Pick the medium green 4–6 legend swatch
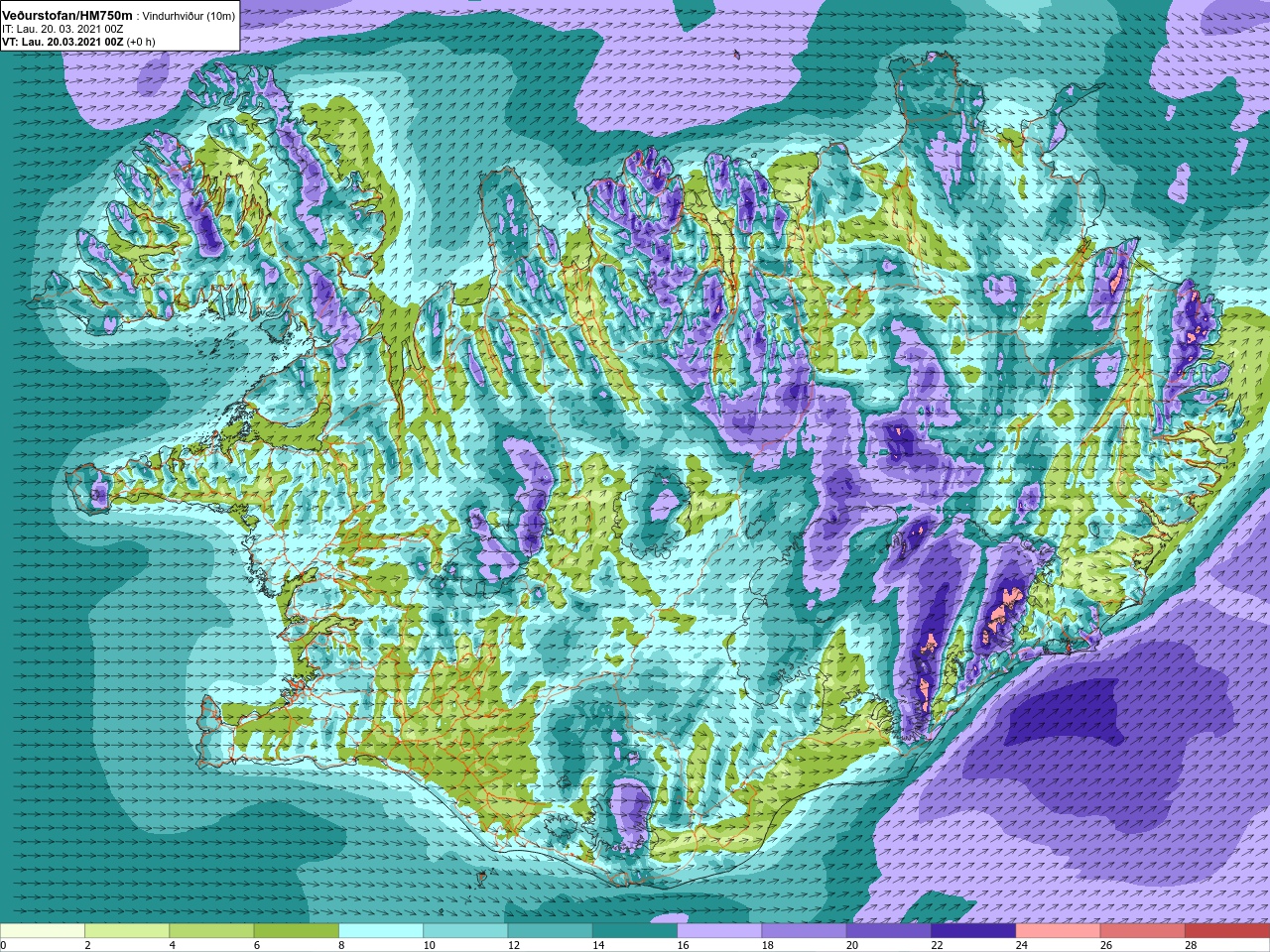 click(211, 931)
